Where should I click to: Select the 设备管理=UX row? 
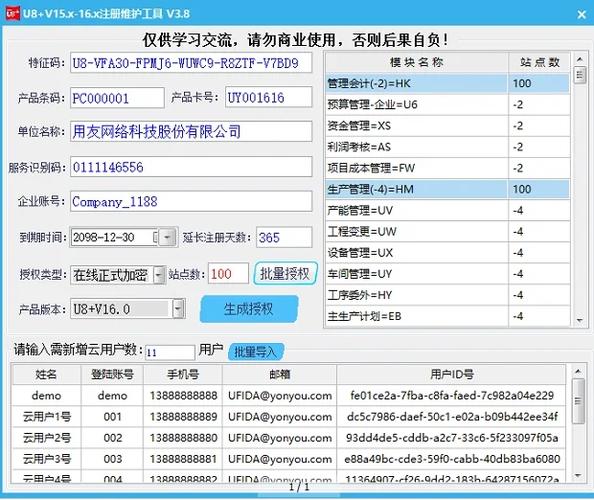tap(447, 253)
